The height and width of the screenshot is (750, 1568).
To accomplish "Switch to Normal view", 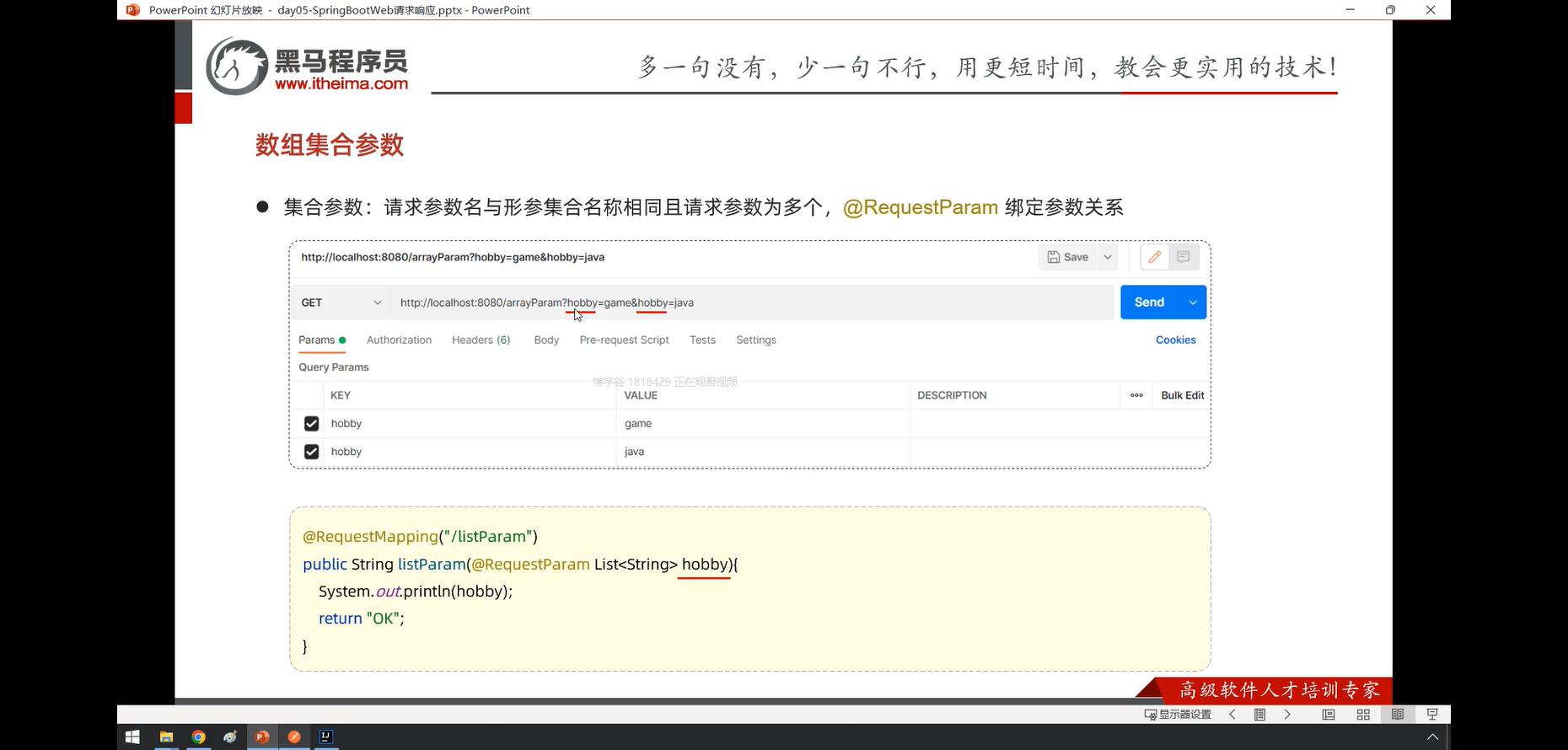I will coord(1329,715).
